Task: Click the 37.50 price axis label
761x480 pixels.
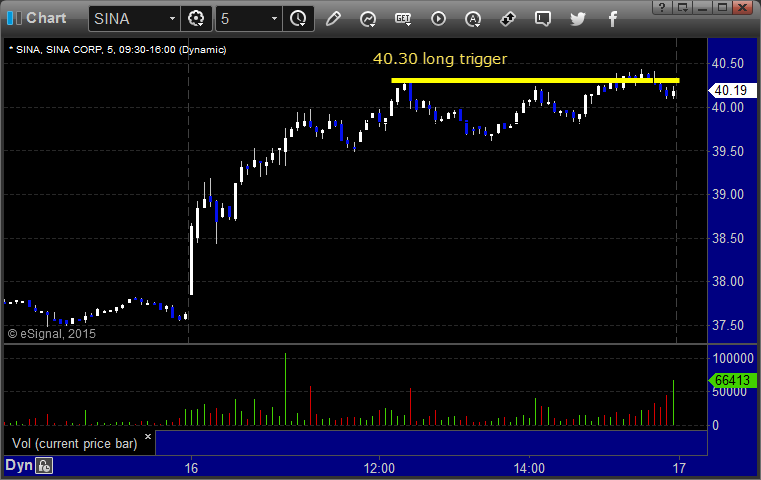Action: (x=728, y=325)
